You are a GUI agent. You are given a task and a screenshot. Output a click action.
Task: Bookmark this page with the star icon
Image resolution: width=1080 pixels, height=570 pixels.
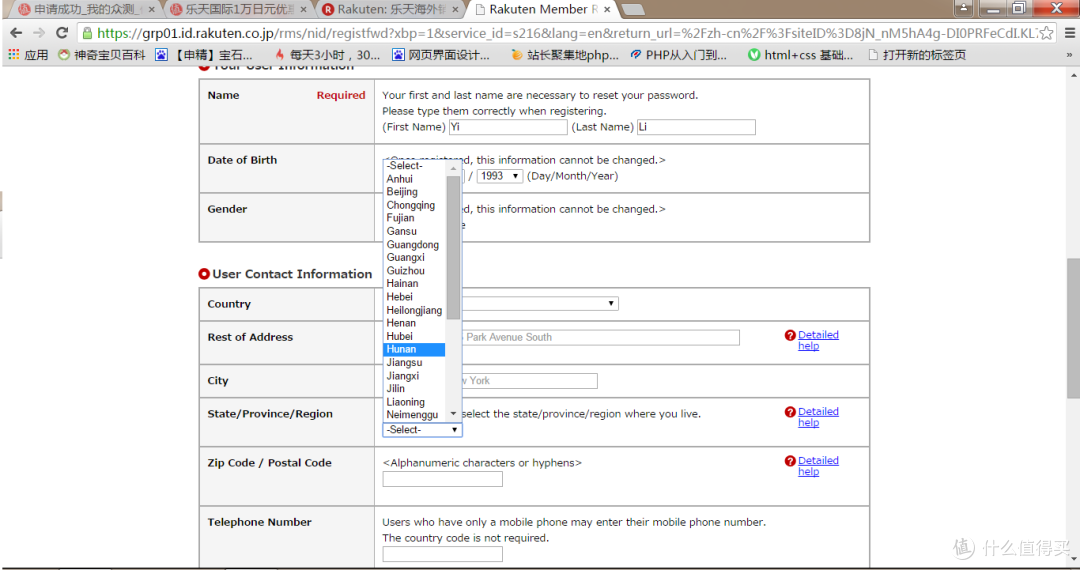(1046, 32)
